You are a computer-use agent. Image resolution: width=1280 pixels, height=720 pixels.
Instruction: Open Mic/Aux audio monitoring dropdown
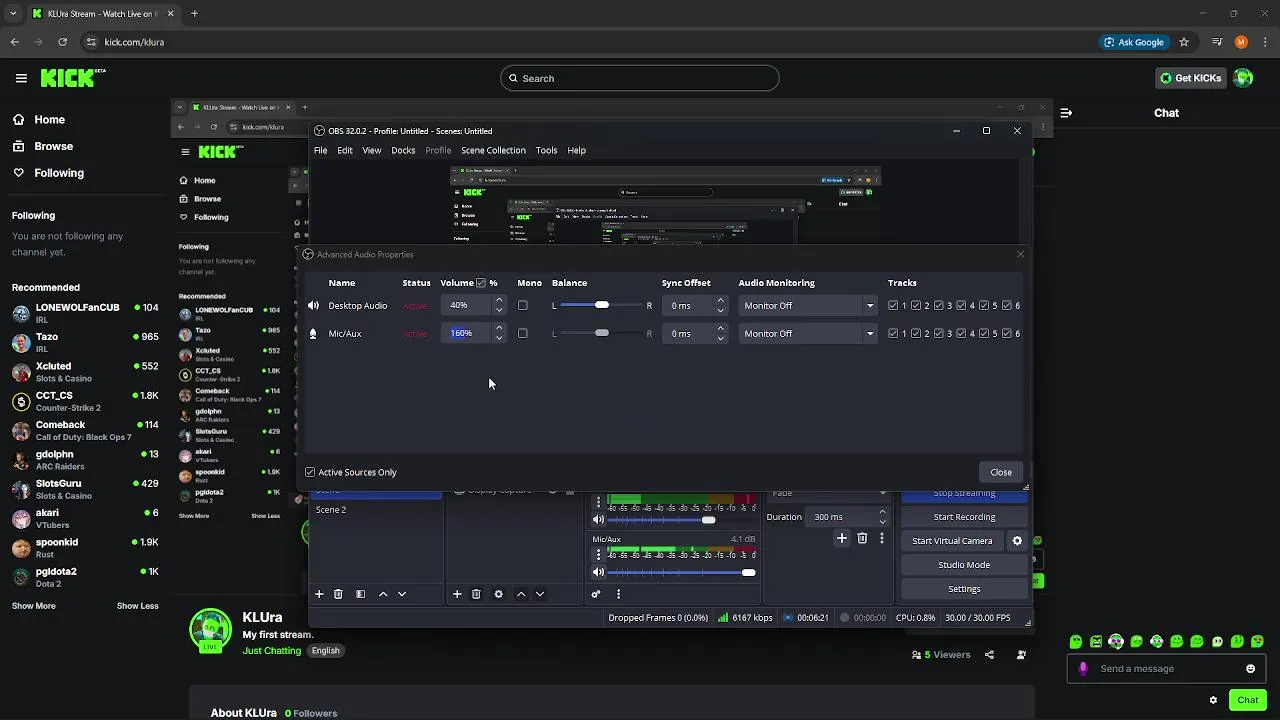[x=808, y=333]
